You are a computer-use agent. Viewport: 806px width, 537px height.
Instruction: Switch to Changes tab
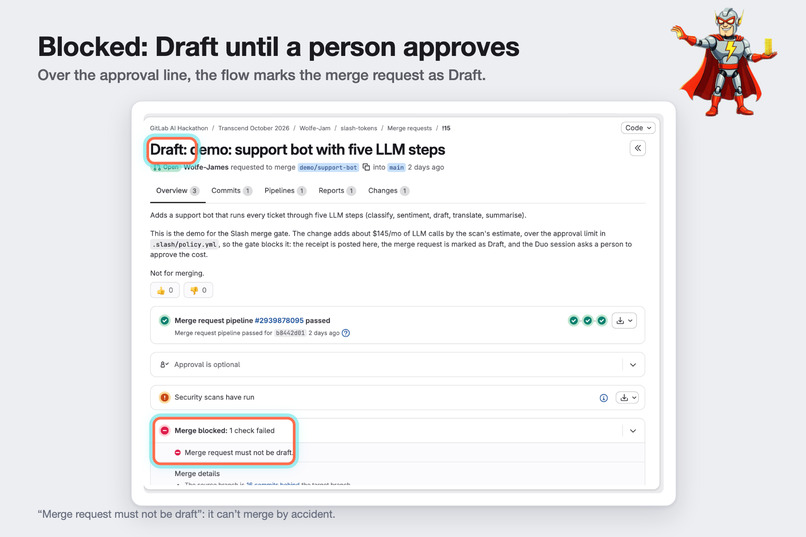tap(388, 191)
